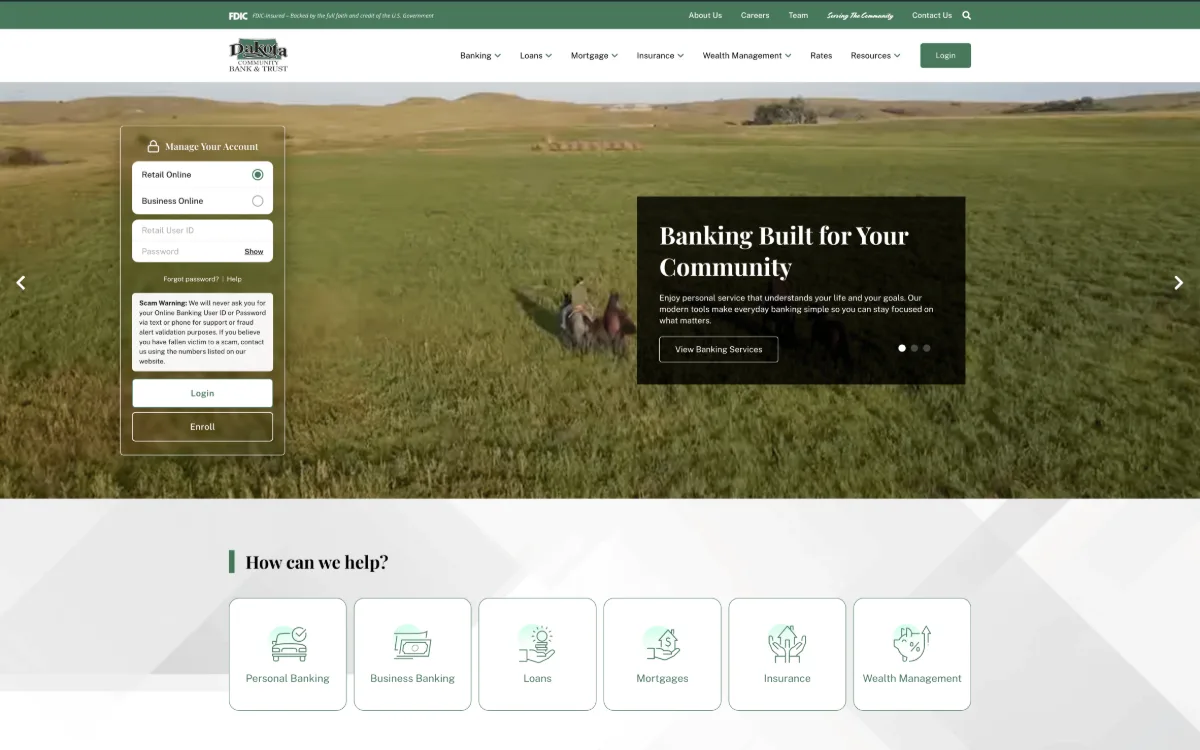This screenshot has height=750, width=1200.
Task: Expand the Wealth Management menu
Action: pos(747,56)
